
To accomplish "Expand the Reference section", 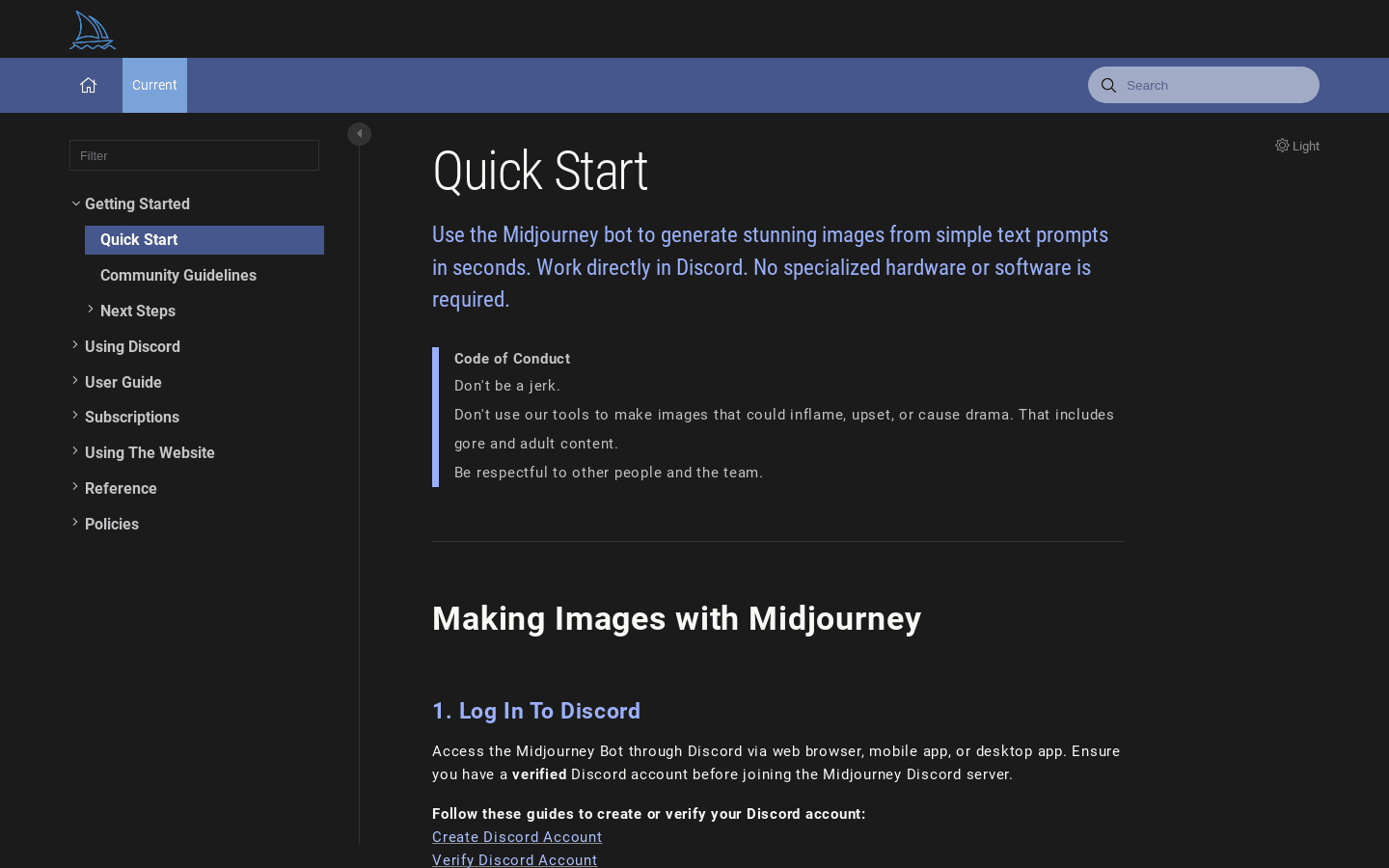I will pyautogui.click(x=75, y=485).
